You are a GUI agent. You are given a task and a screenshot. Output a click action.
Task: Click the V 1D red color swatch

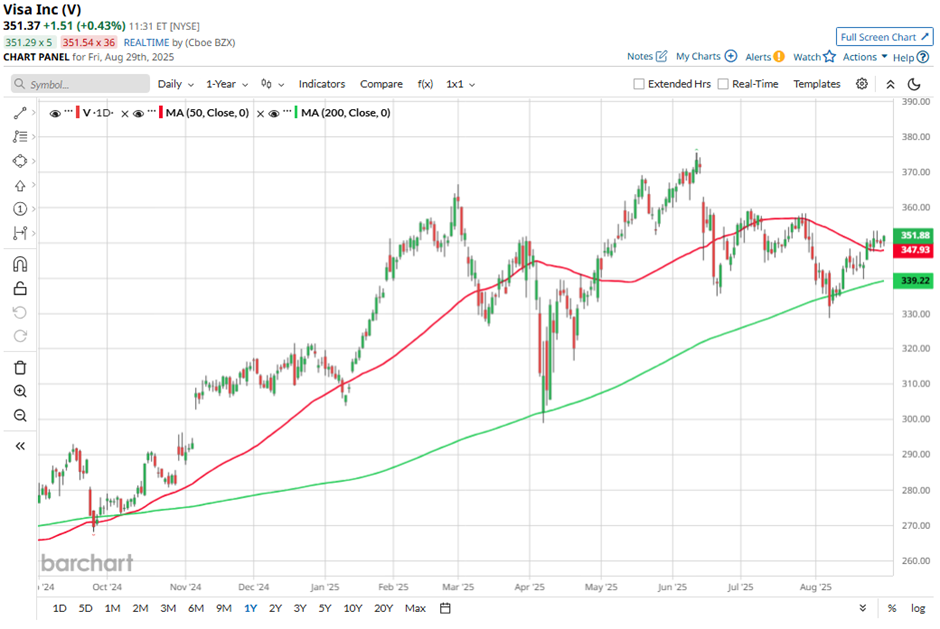pyautogui.click(x=77, y=113)
